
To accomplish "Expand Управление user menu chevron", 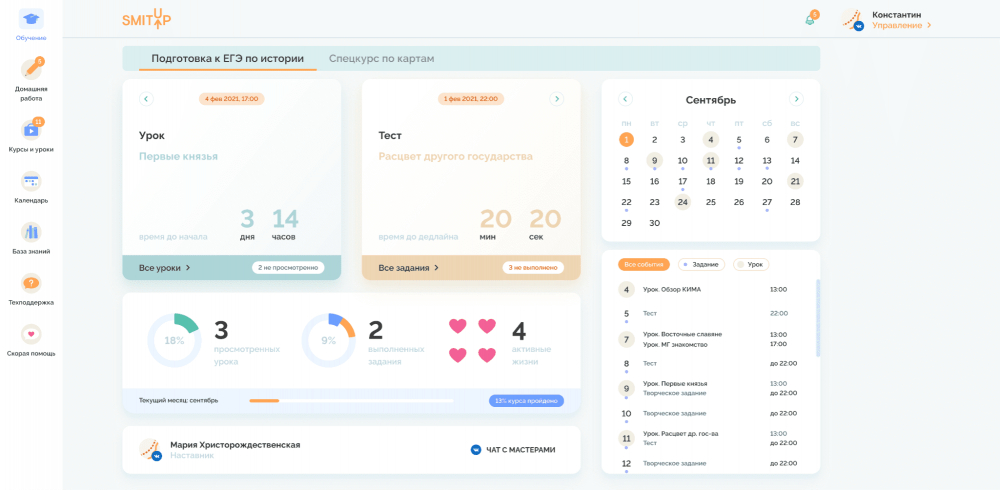I will coord(929,26).
